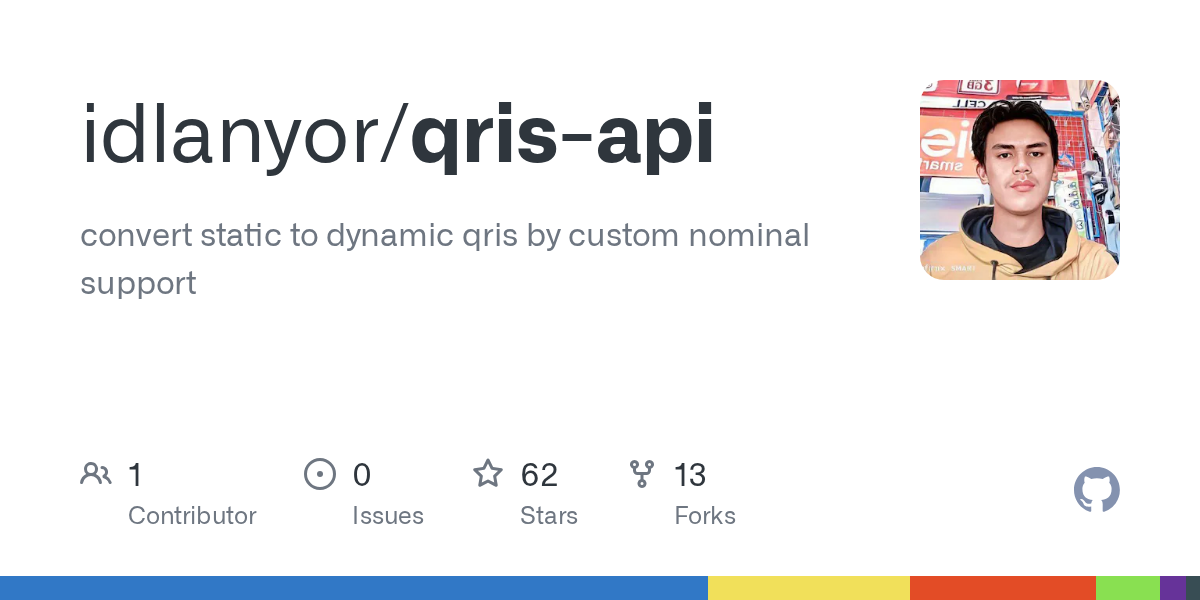Click the forks branch icon

(x=642, y=474)
